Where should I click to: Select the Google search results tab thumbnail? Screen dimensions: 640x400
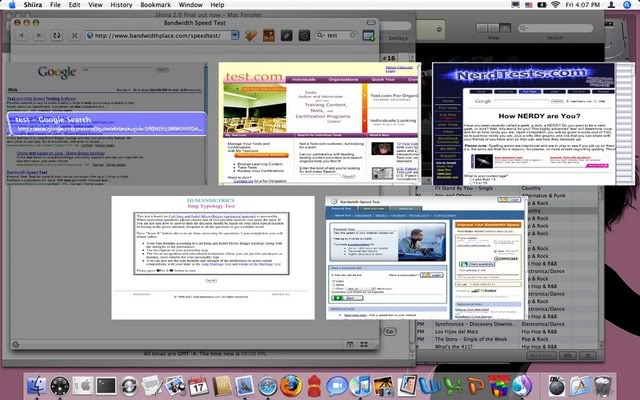106,124
